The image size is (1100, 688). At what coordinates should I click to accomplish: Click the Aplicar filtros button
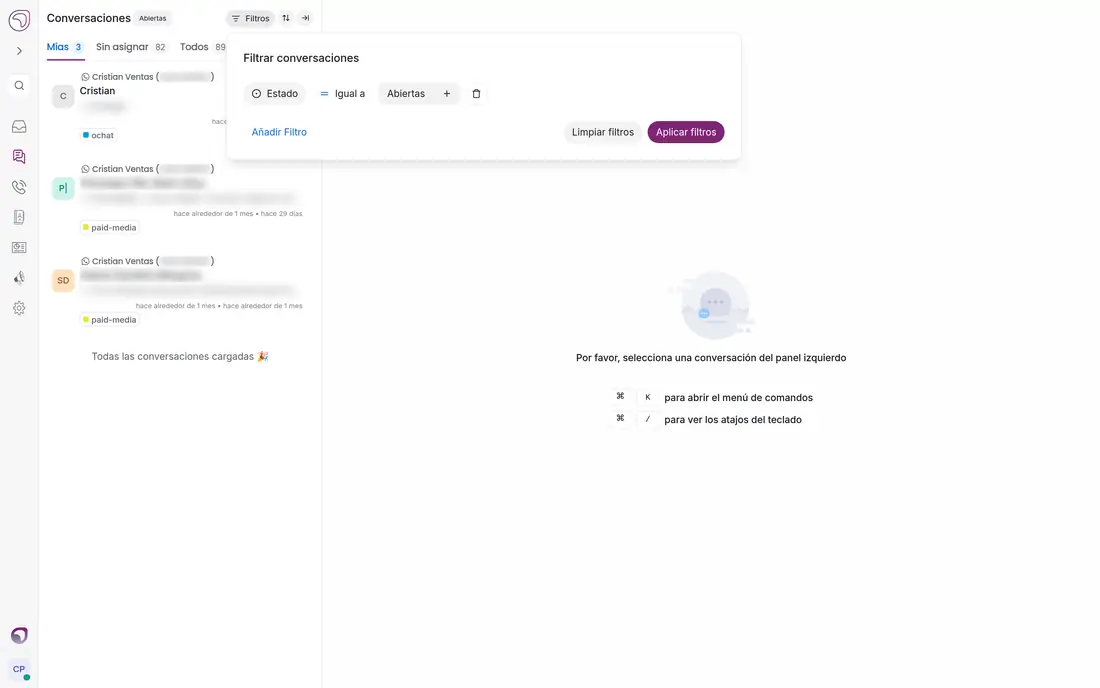[686, 132]
